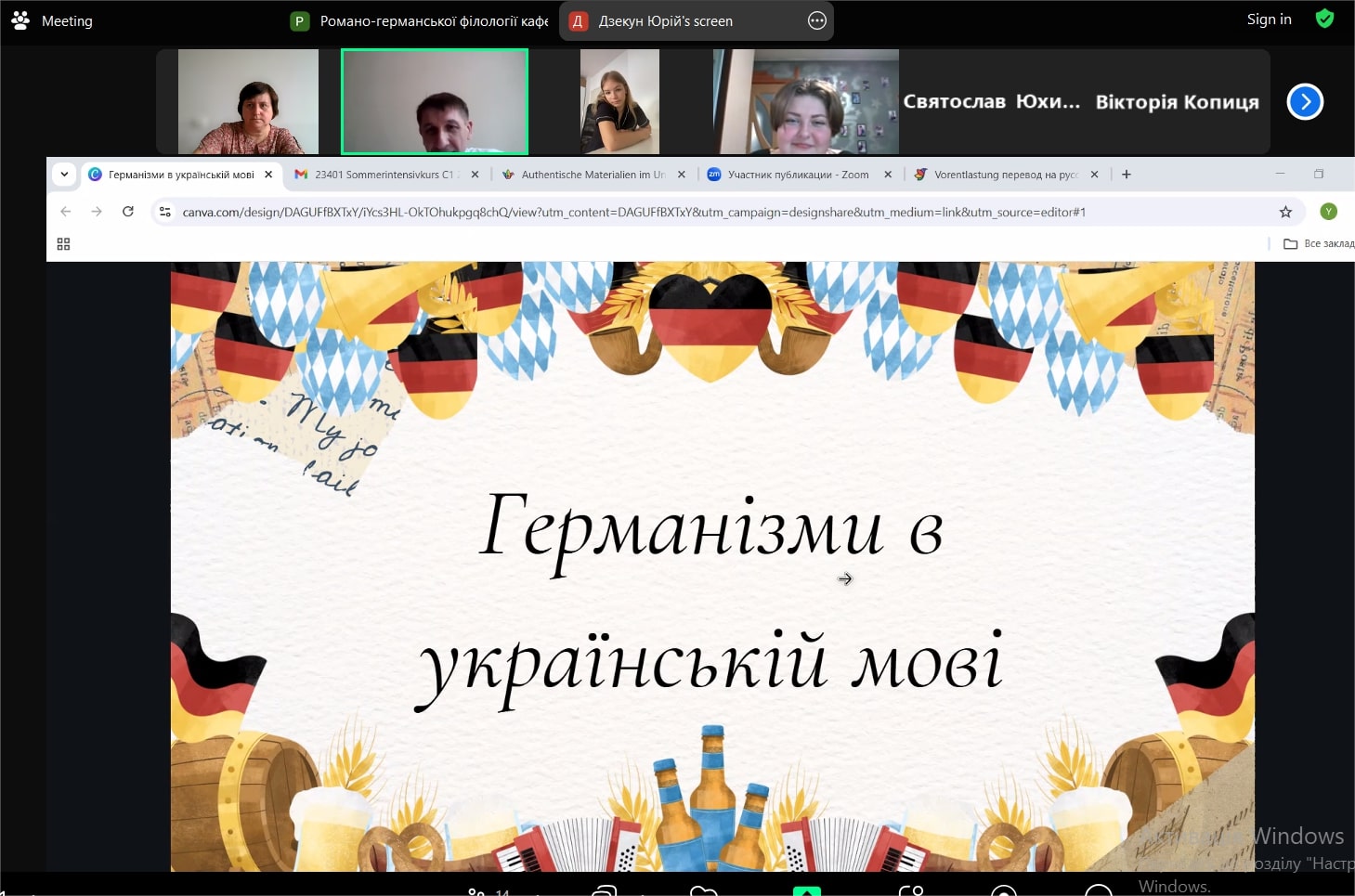Click the green security shield icon
The image size is (1355, 896).
1325,19
